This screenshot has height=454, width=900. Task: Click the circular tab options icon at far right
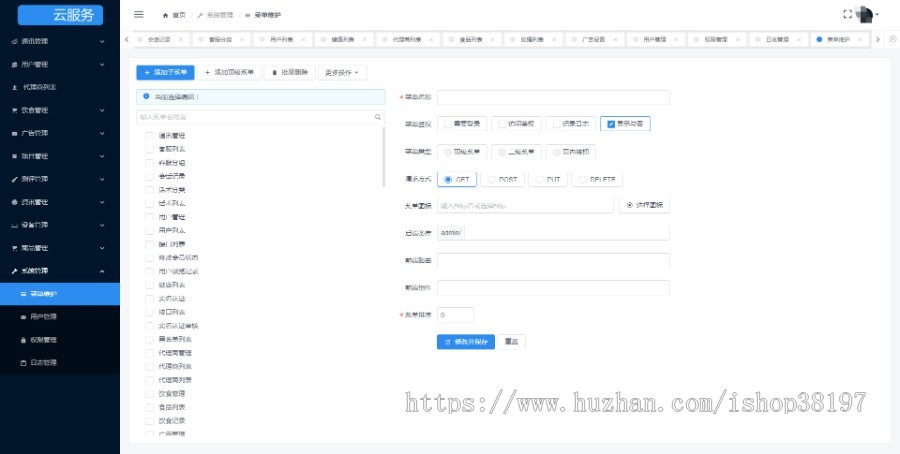click(x=893, y=39)
